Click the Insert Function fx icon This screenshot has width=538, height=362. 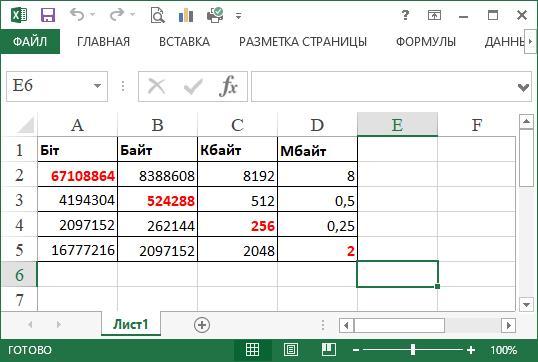229,86
